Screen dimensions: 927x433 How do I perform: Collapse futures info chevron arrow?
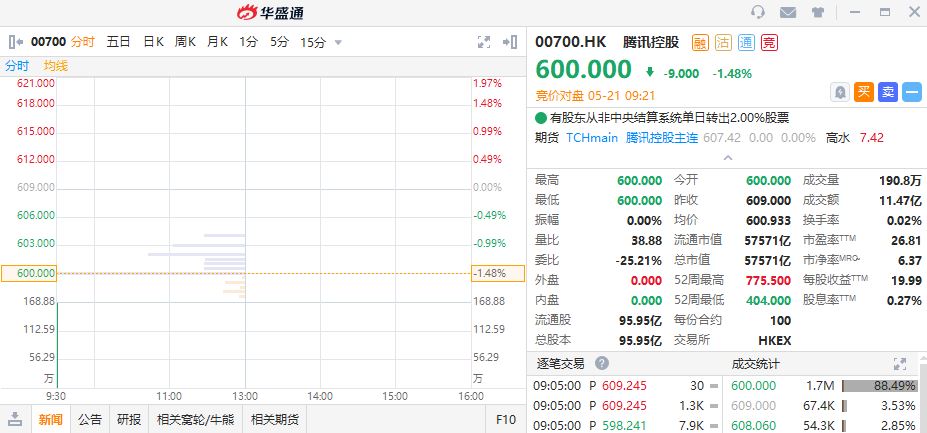click(x=728, y=158)
